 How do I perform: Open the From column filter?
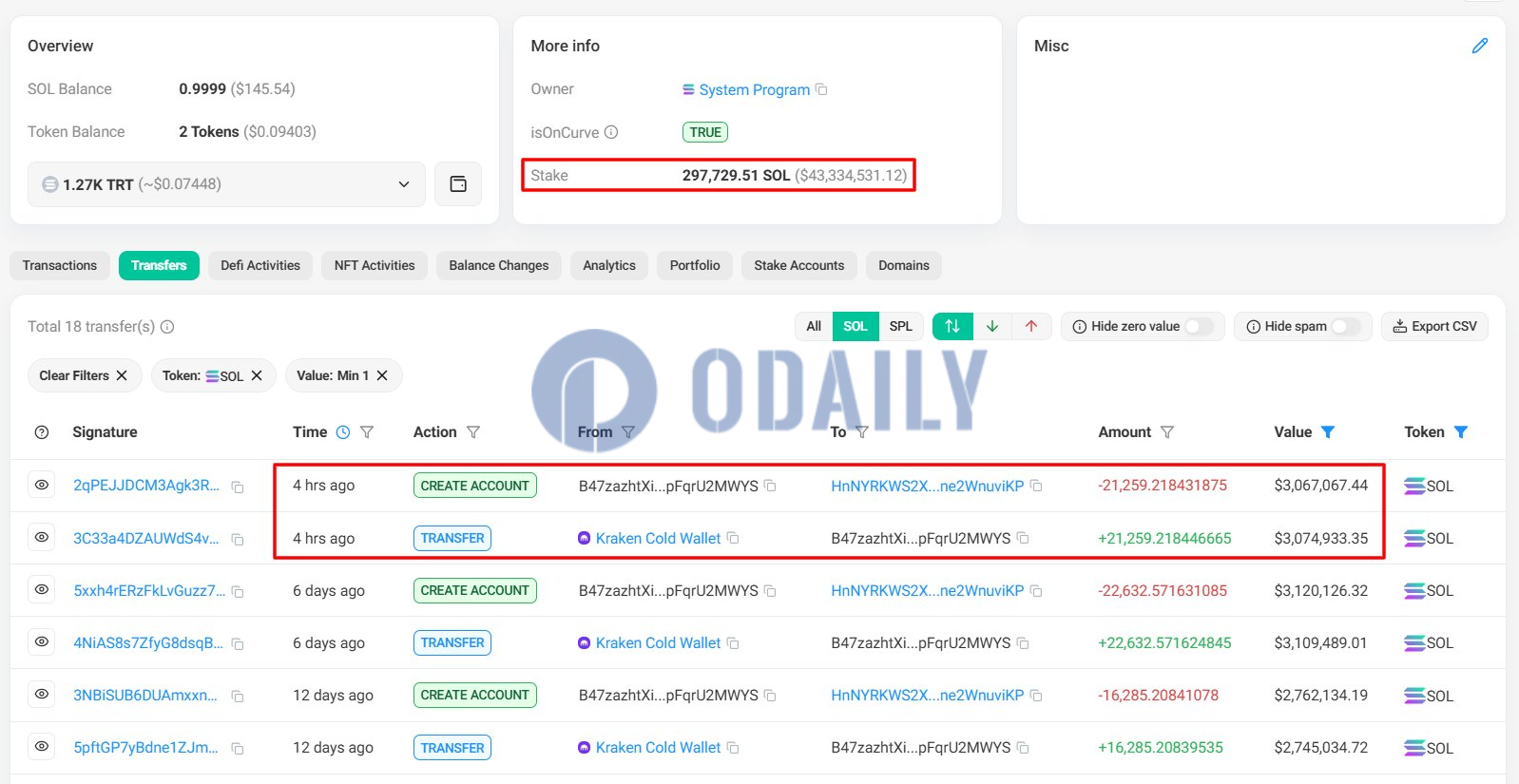628,432
